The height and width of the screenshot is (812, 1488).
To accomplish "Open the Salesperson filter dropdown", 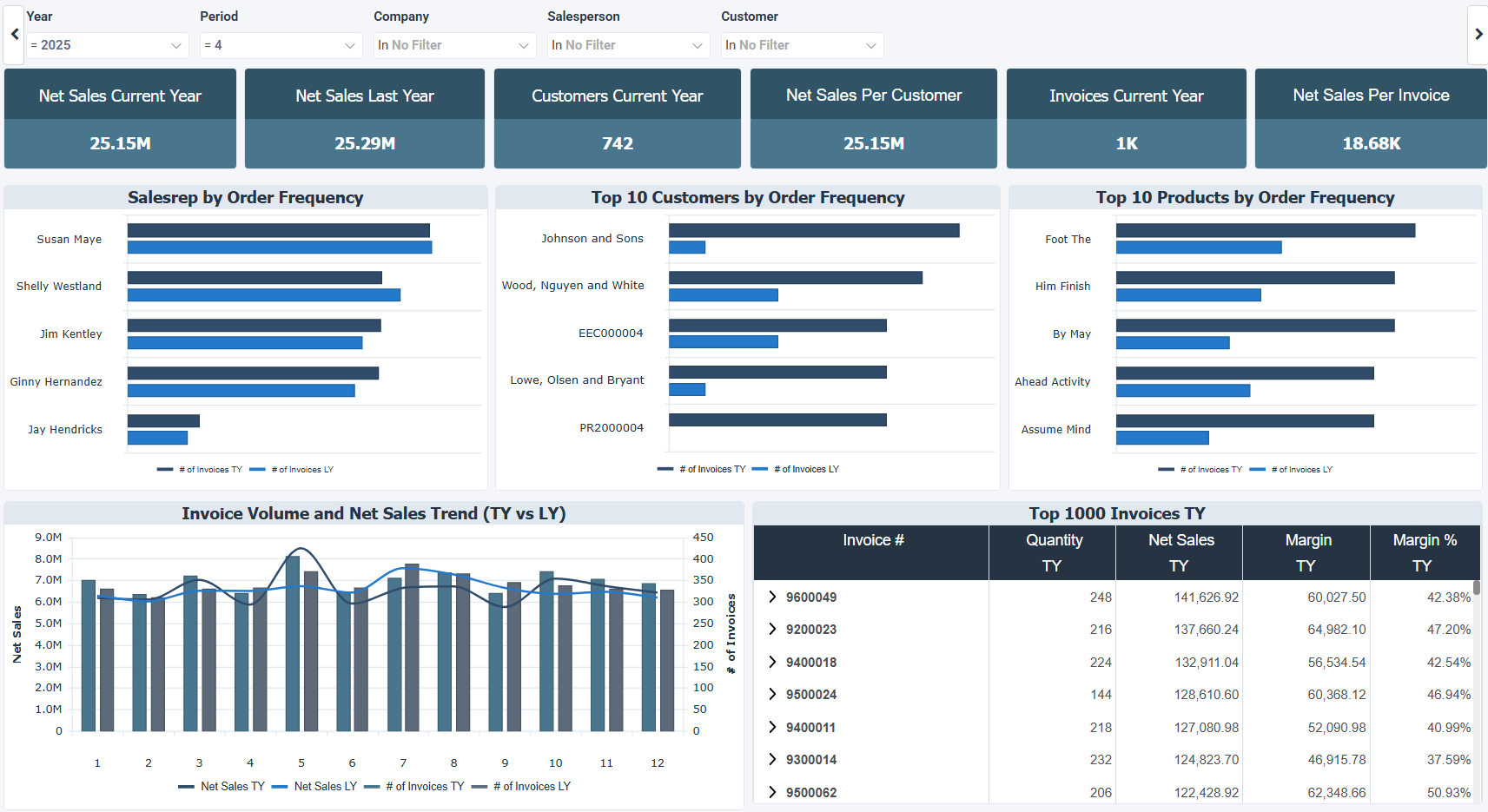I will 629,45.
